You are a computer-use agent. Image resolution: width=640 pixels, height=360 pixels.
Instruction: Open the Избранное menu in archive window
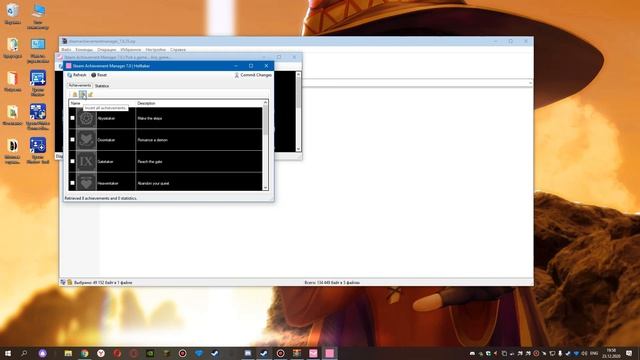click(x=131, y=50)
